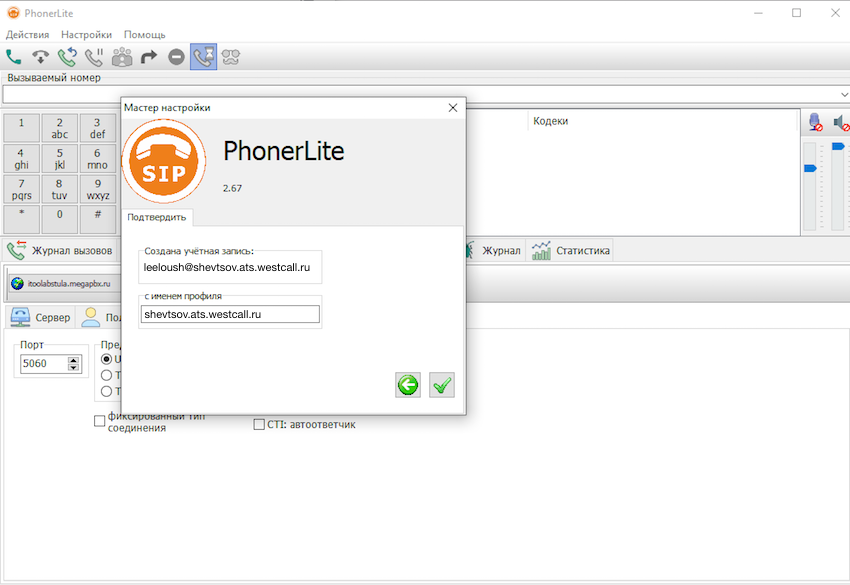The width and height of the screenshot is (850, 585).
Task: Click the profile name input field
Action: [230, 314]
